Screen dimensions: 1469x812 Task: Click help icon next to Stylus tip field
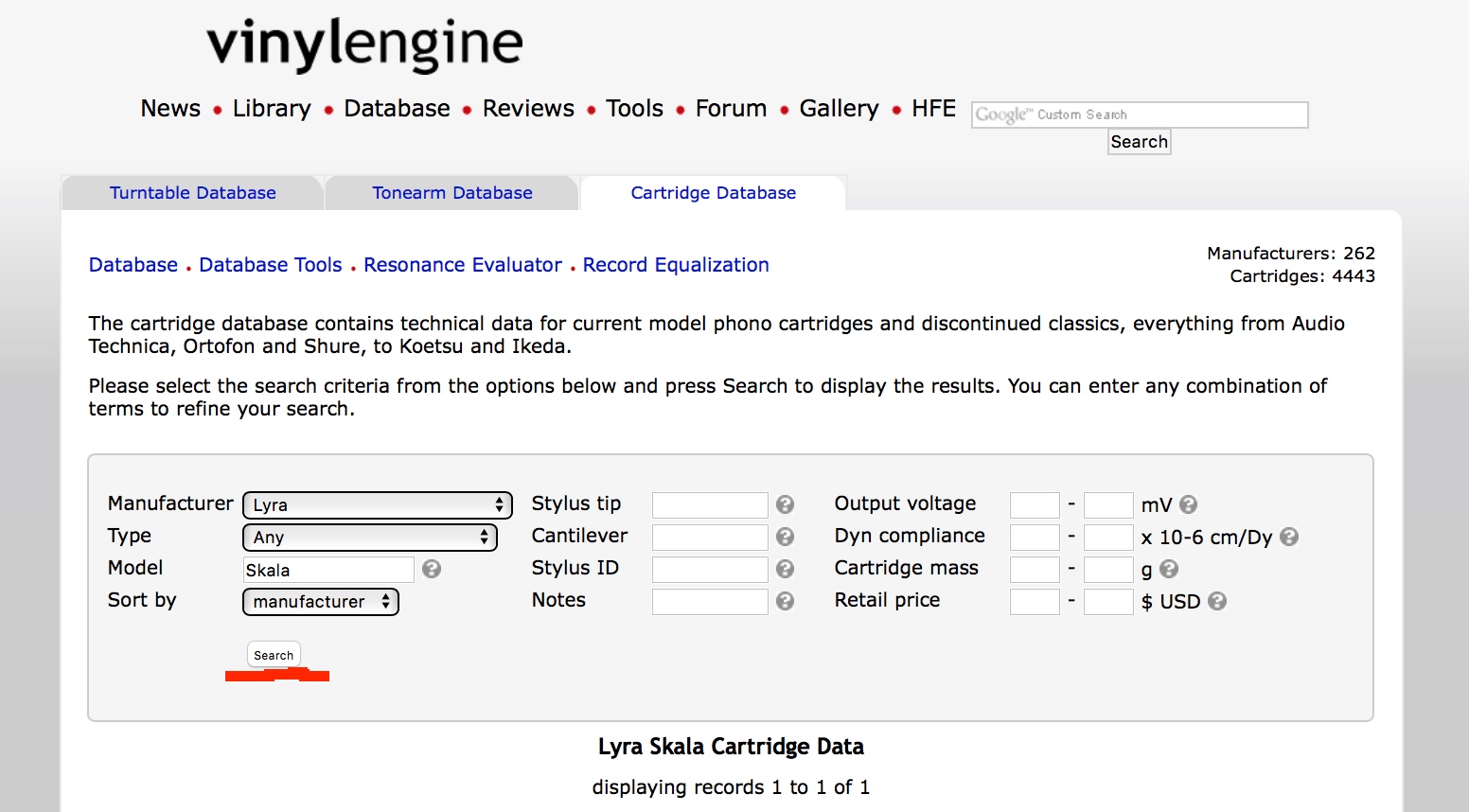785,504
